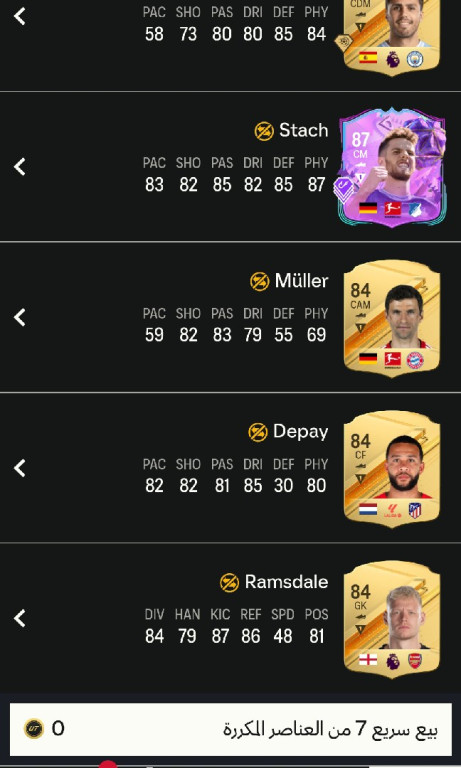Click untradeable icon beside Depay name
Image resolution: width=461 pixels, height=768 pixels.
pyautogui.click(x=258, y=432)
